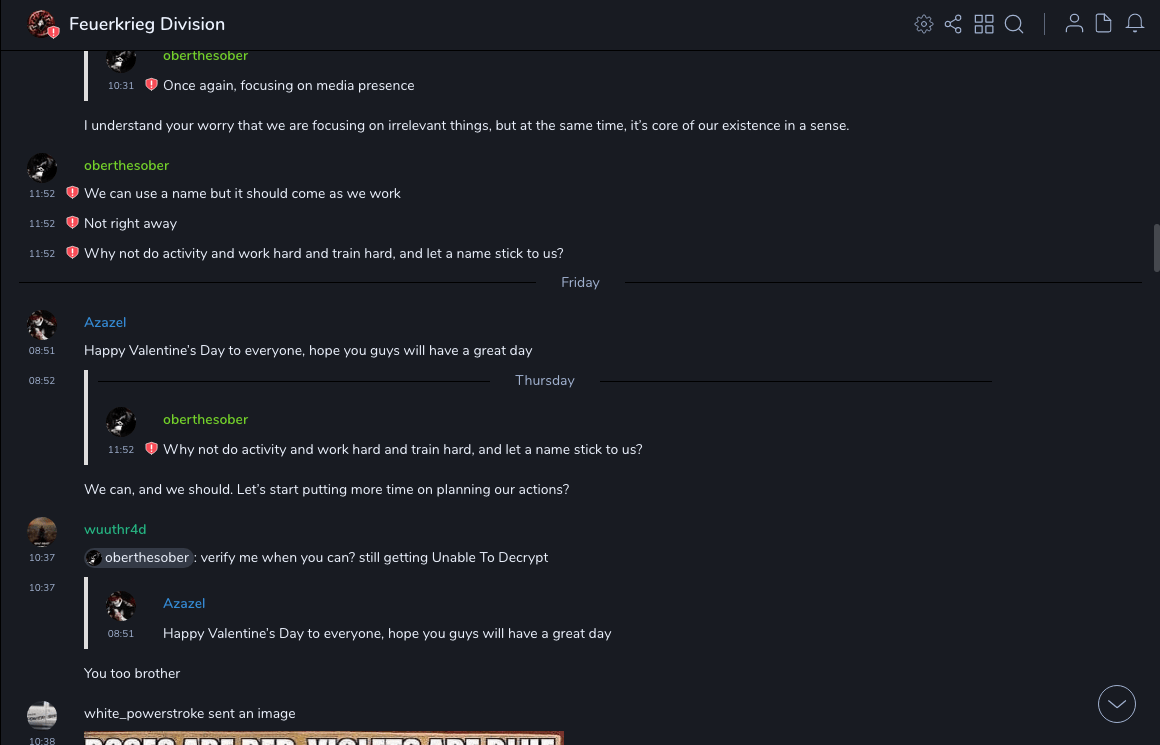Click the share room icon
Viewport: 1160px width, 745px height.
click(953, 24)
